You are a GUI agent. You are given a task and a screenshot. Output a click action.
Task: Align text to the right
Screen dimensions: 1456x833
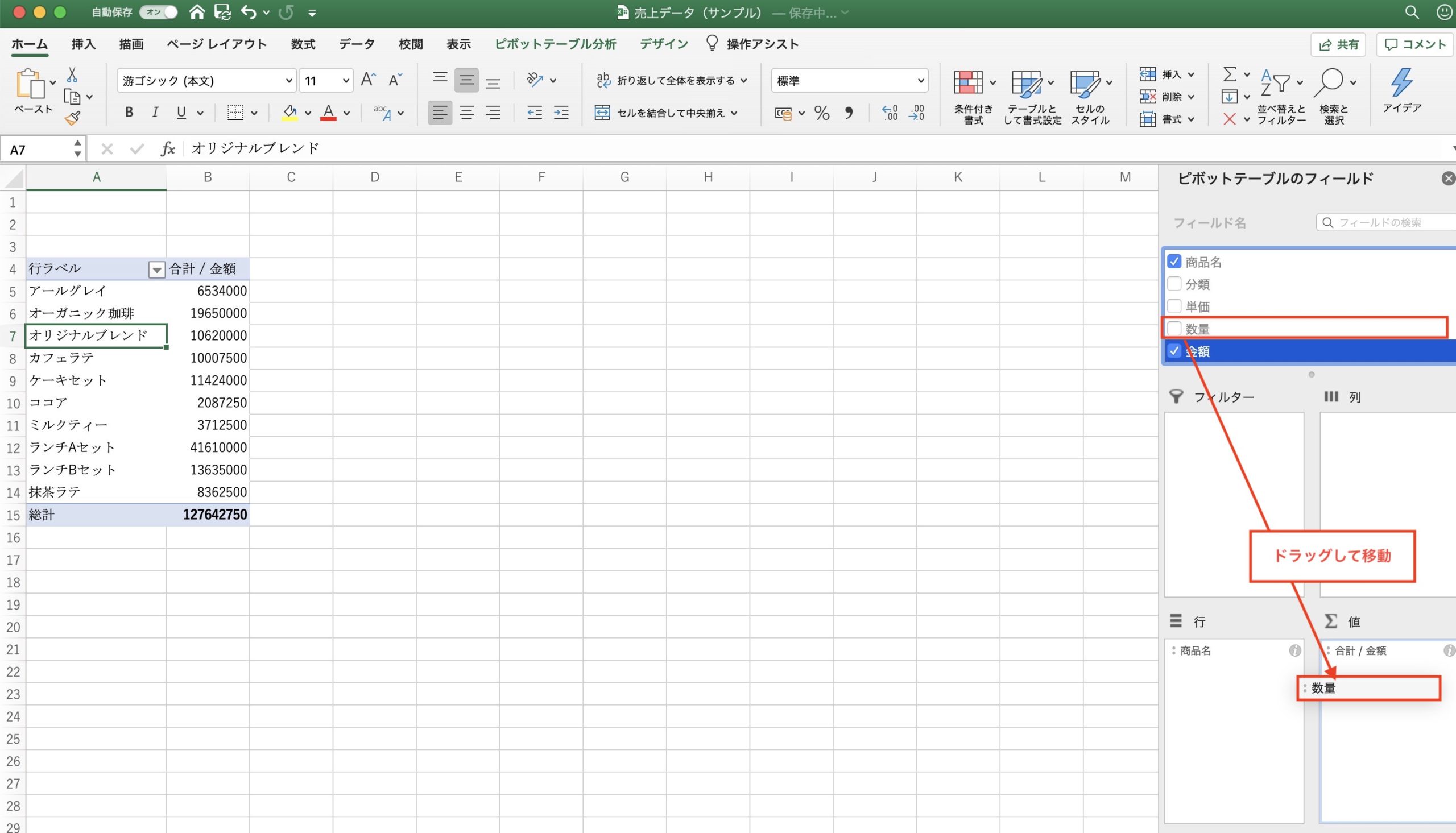tap(493, 113)
